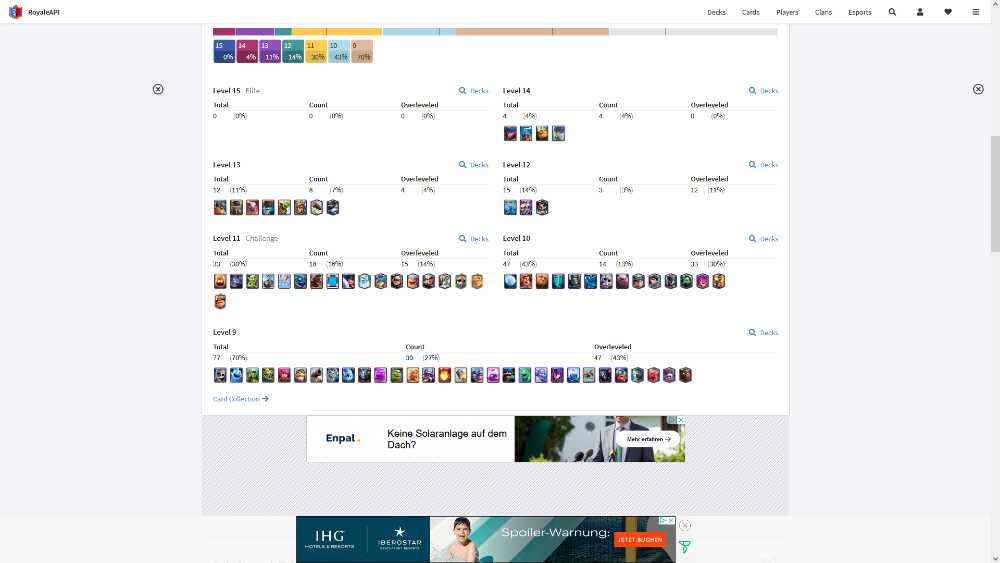Go to Decks in top navigation
The height and width of the screenshot is (563, 1000).
coord(716,12)
